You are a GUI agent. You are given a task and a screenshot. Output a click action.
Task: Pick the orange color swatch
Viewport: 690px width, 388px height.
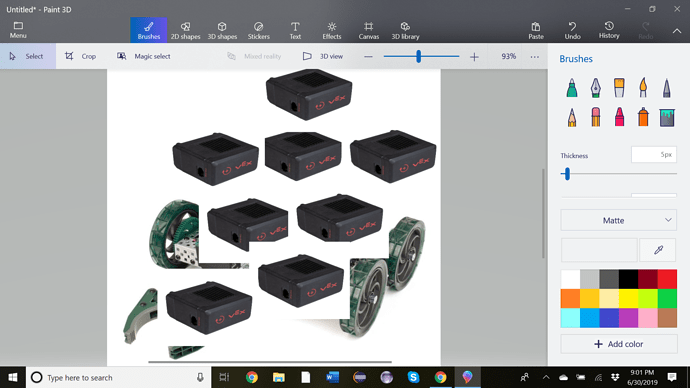570,298
